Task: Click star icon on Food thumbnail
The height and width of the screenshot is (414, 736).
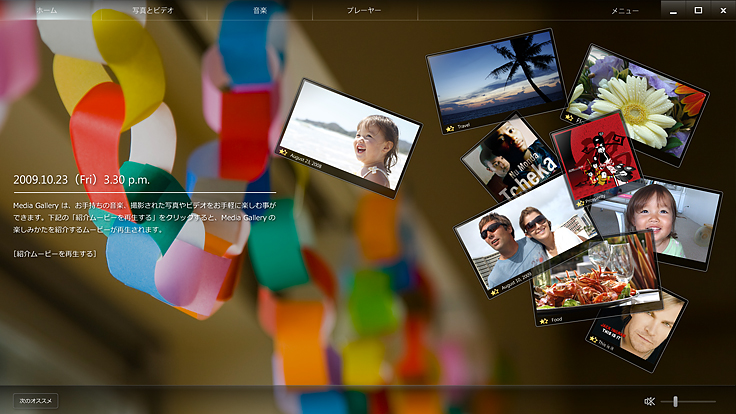Action: (543, 321)
